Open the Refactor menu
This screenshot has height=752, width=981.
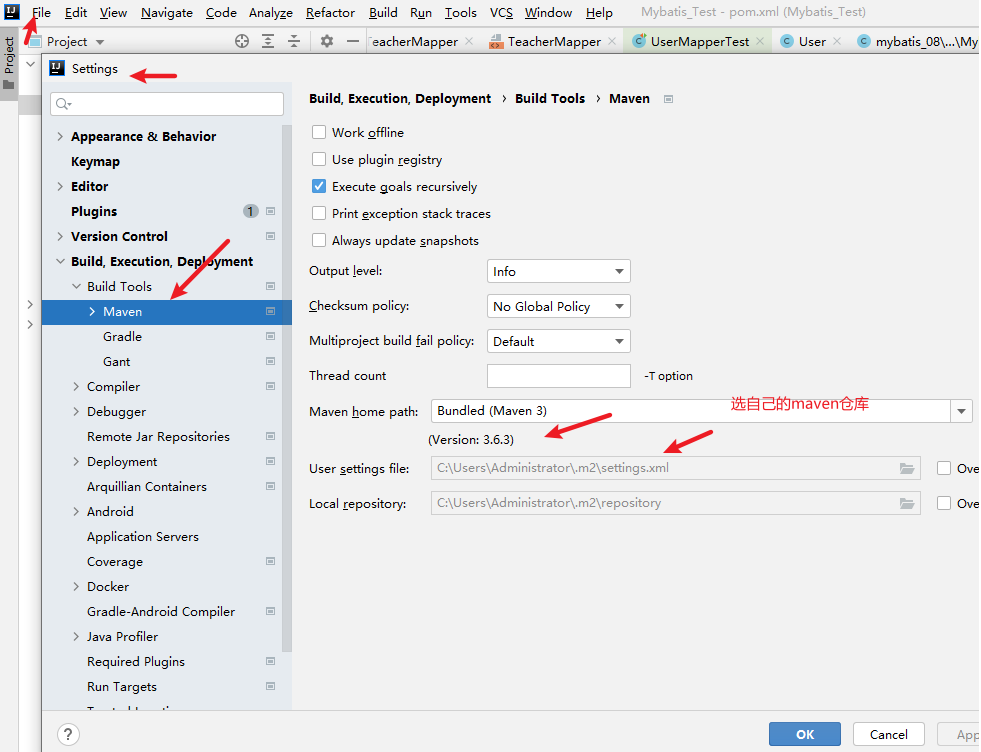tap(330, 13)
